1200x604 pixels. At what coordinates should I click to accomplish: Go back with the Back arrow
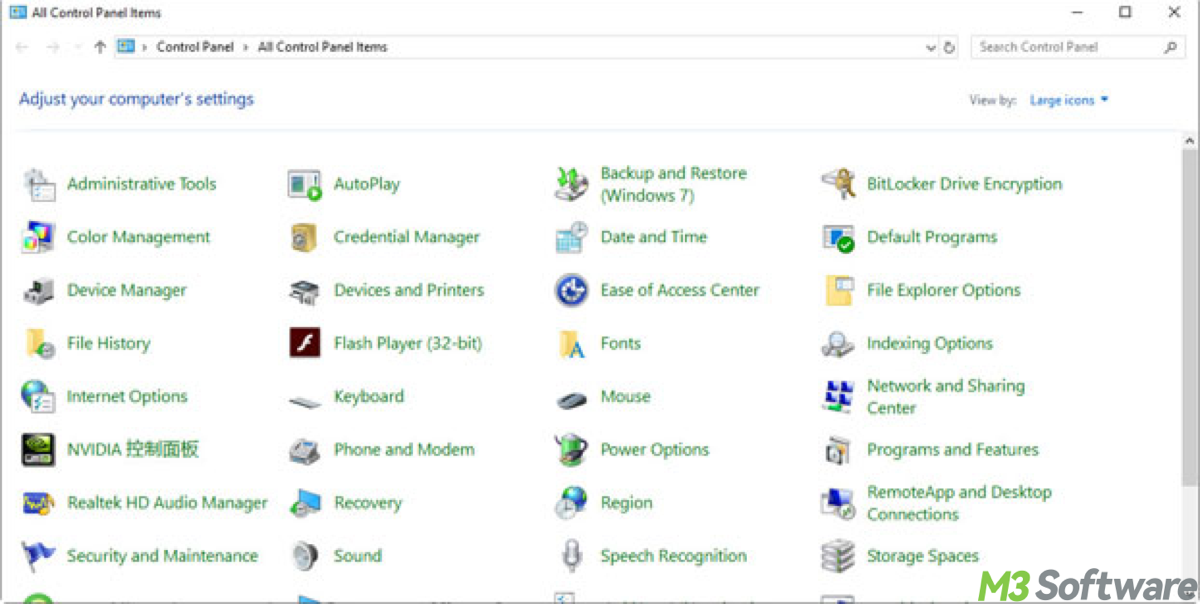(x=22, y=47)
